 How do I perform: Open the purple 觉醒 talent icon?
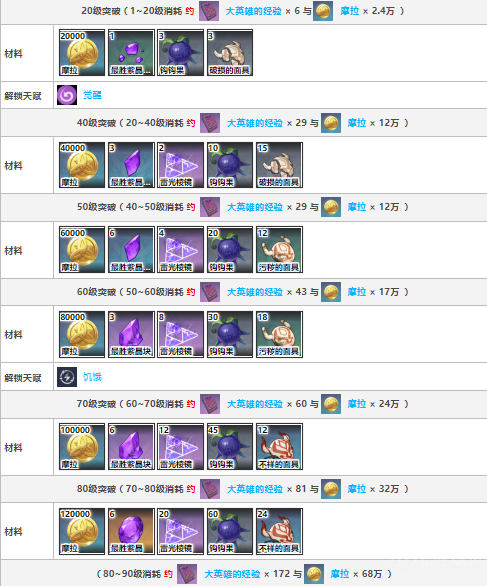(67, 95)
